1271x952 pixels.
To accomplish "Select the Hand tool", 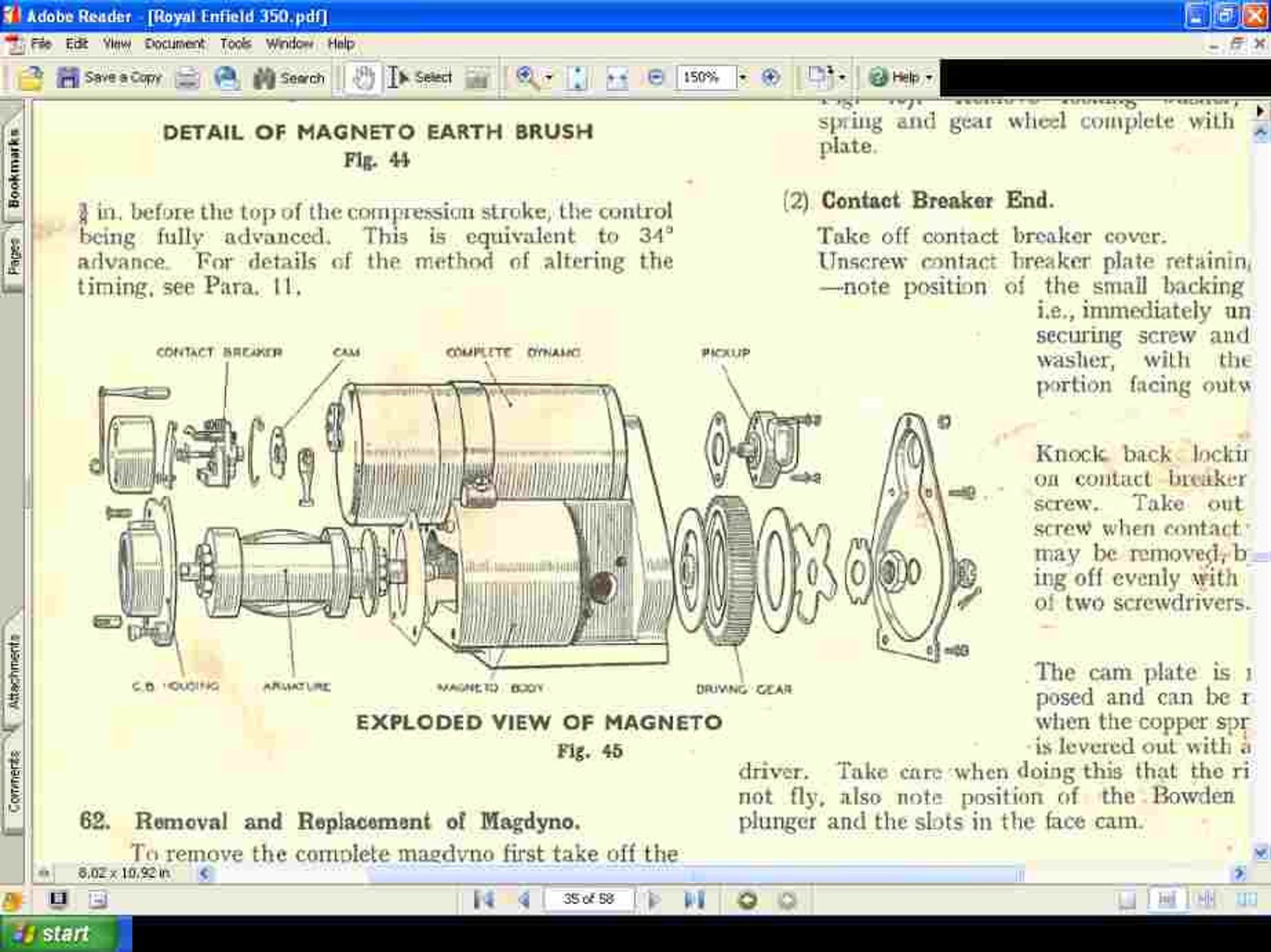I will coord(363,78).
